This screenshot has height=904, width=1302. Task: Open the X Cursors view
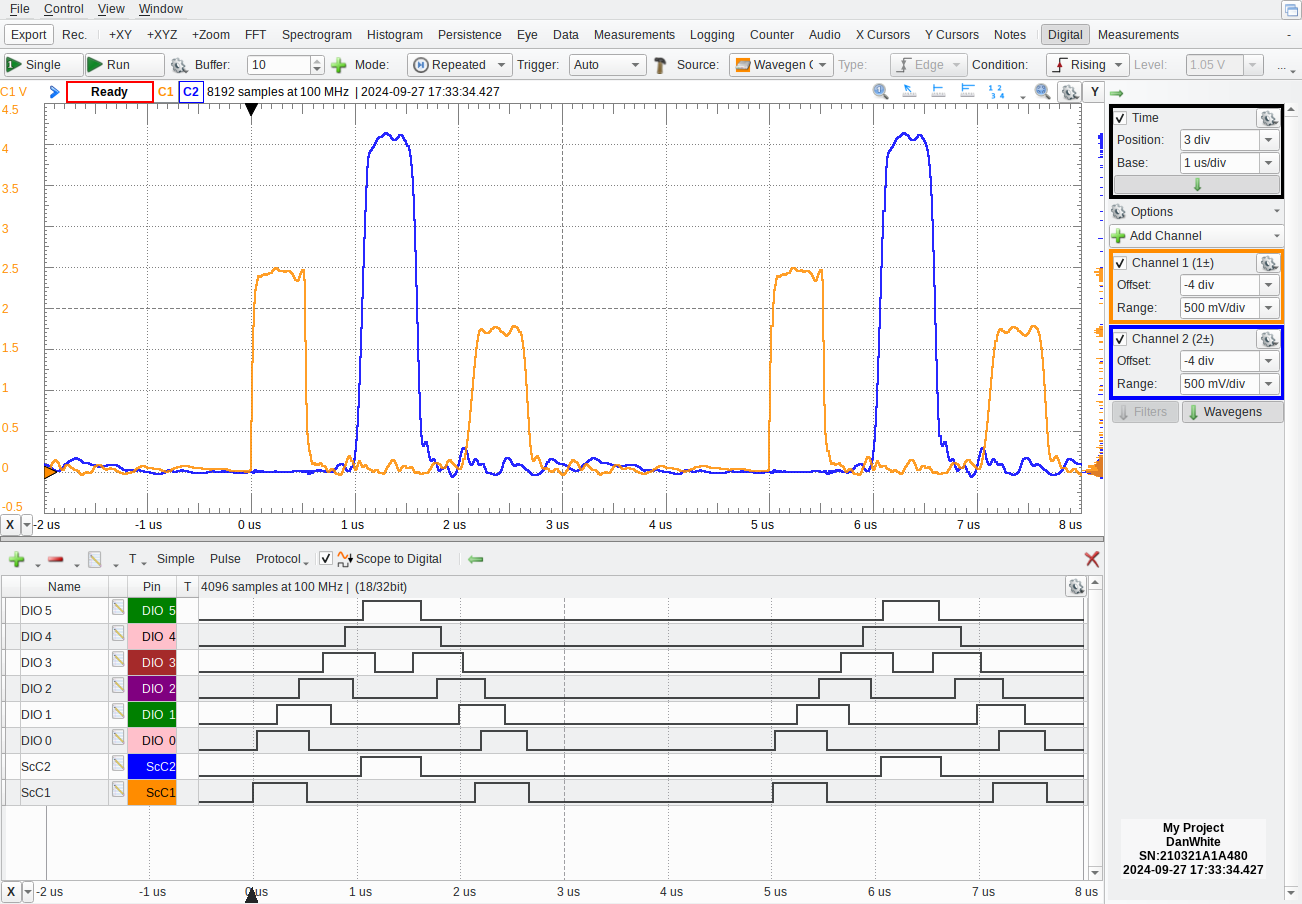point(882,35)
